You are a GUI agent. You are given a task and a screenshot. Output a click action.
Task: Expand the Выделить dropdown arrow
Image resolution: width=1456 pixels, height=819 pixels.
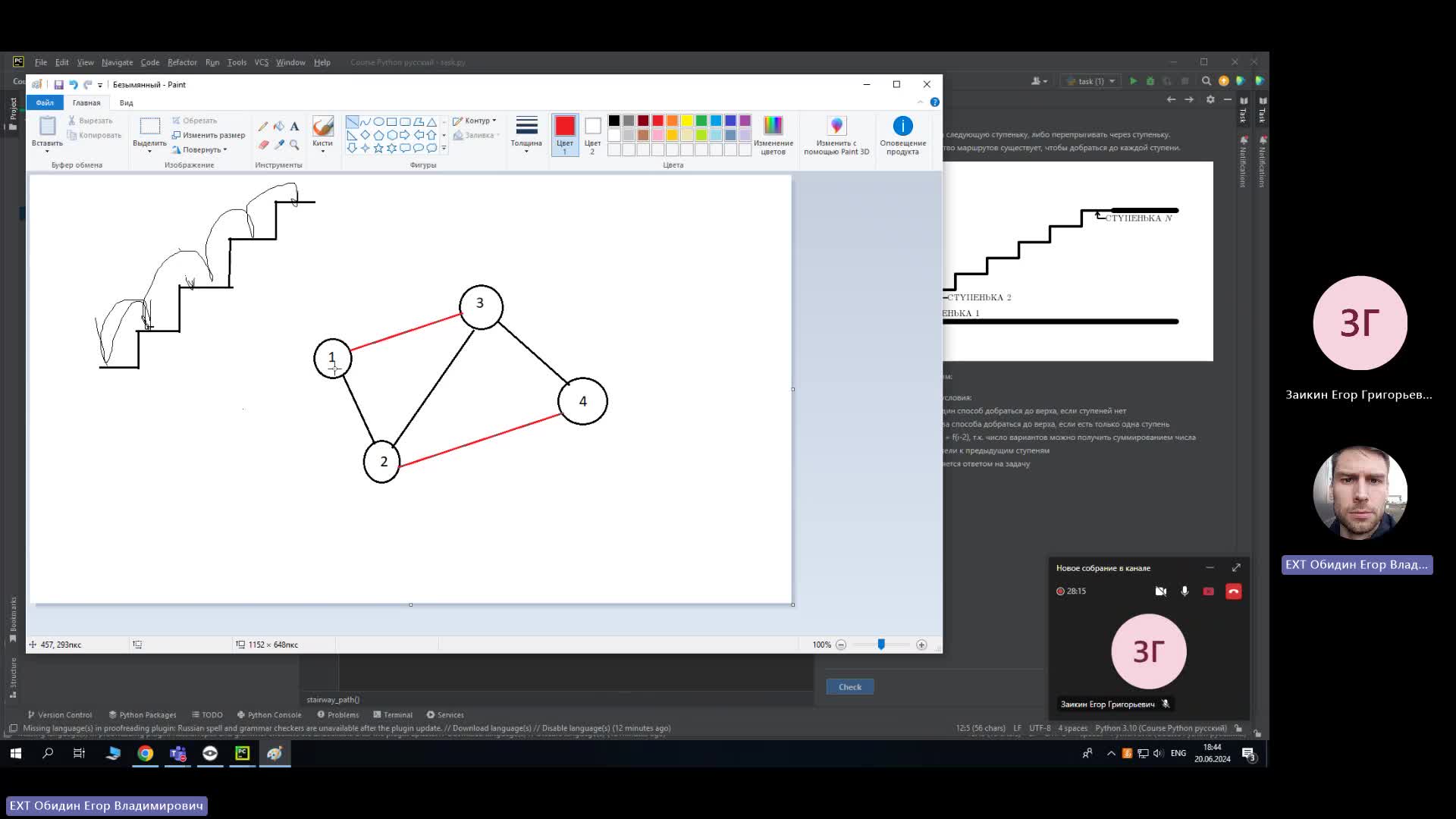[149, 151]
